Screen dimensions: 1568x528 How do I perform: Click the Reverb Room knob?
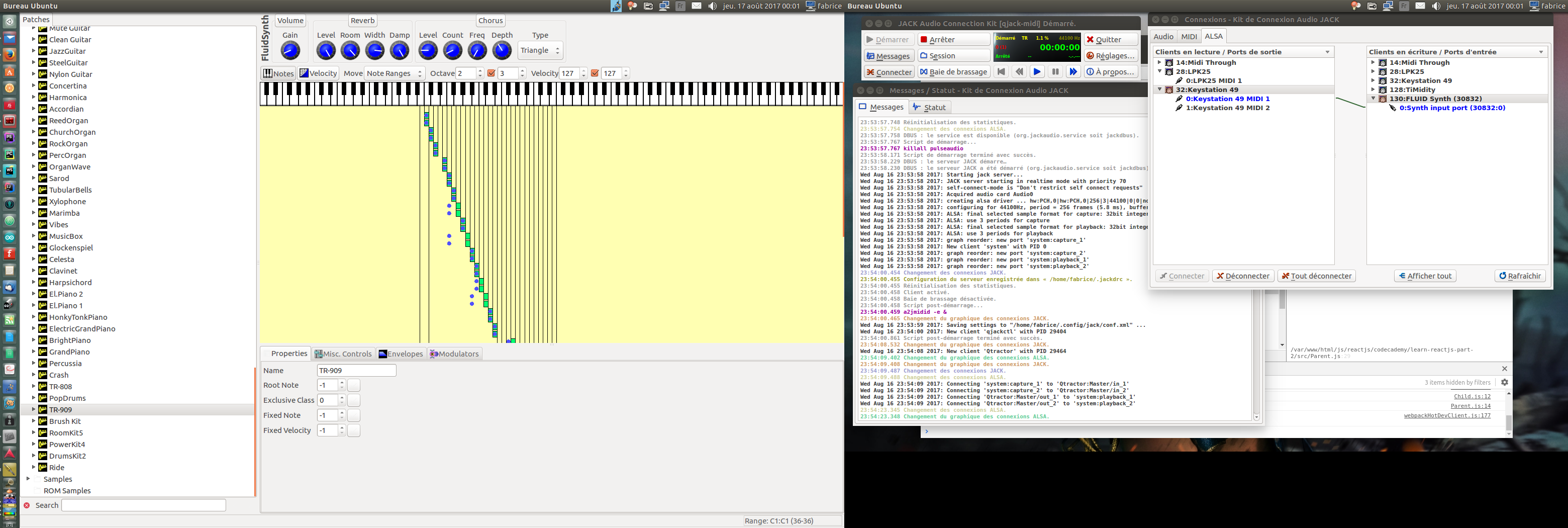click(x=350, y=51)
